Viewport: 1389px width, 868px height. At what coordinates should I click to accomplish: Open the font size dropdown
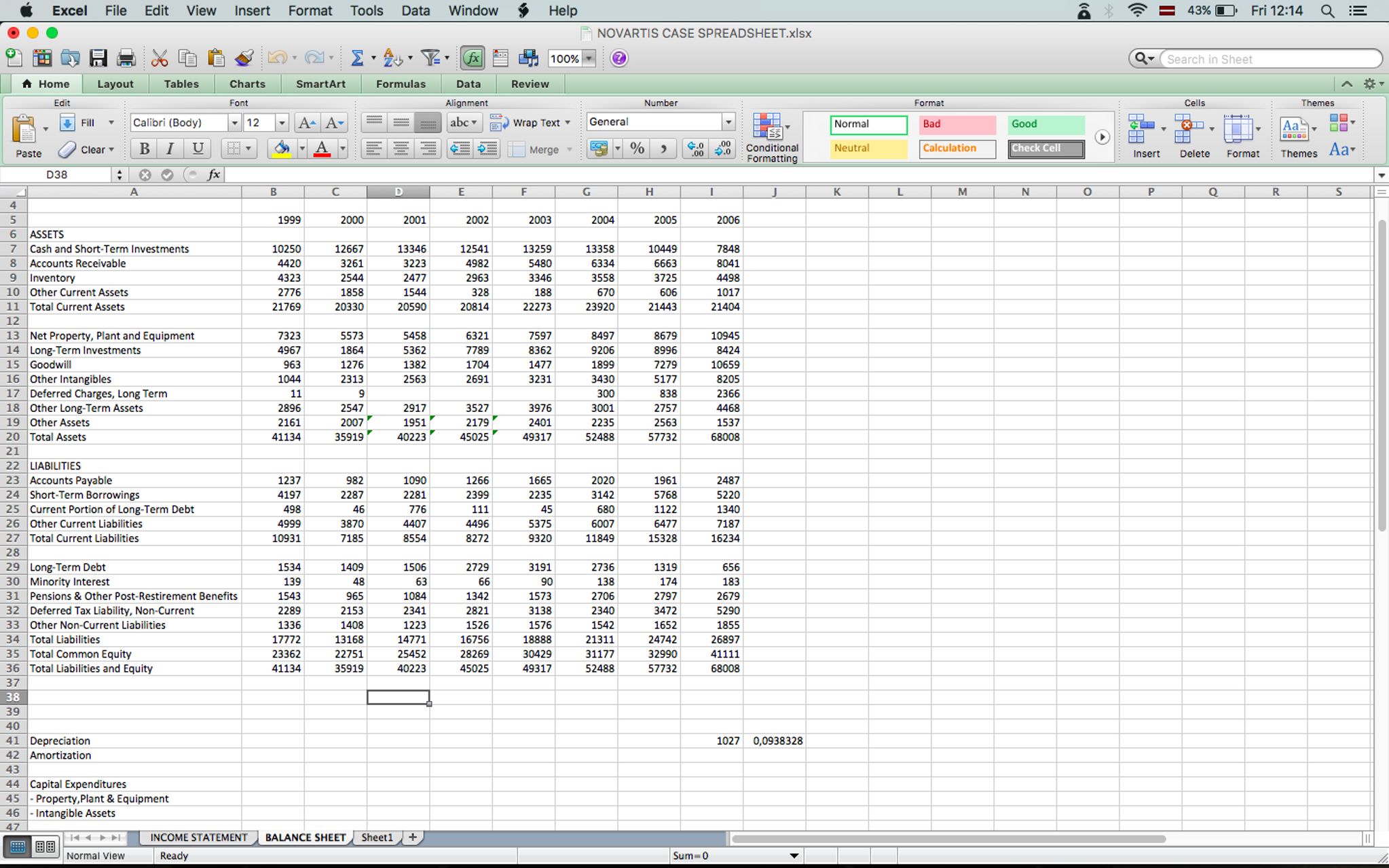coord(282,123)
